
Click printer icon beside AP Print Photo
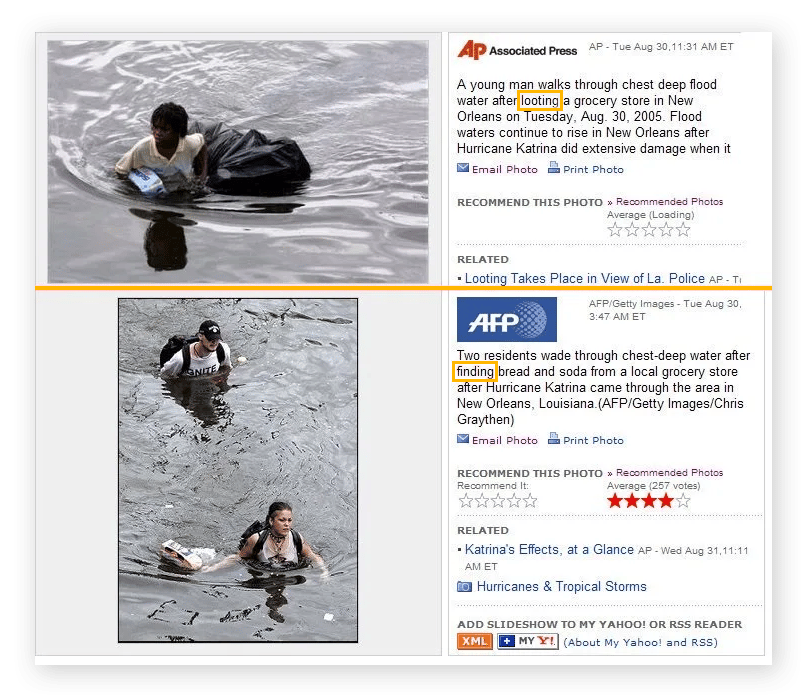(x=554, y=168)
